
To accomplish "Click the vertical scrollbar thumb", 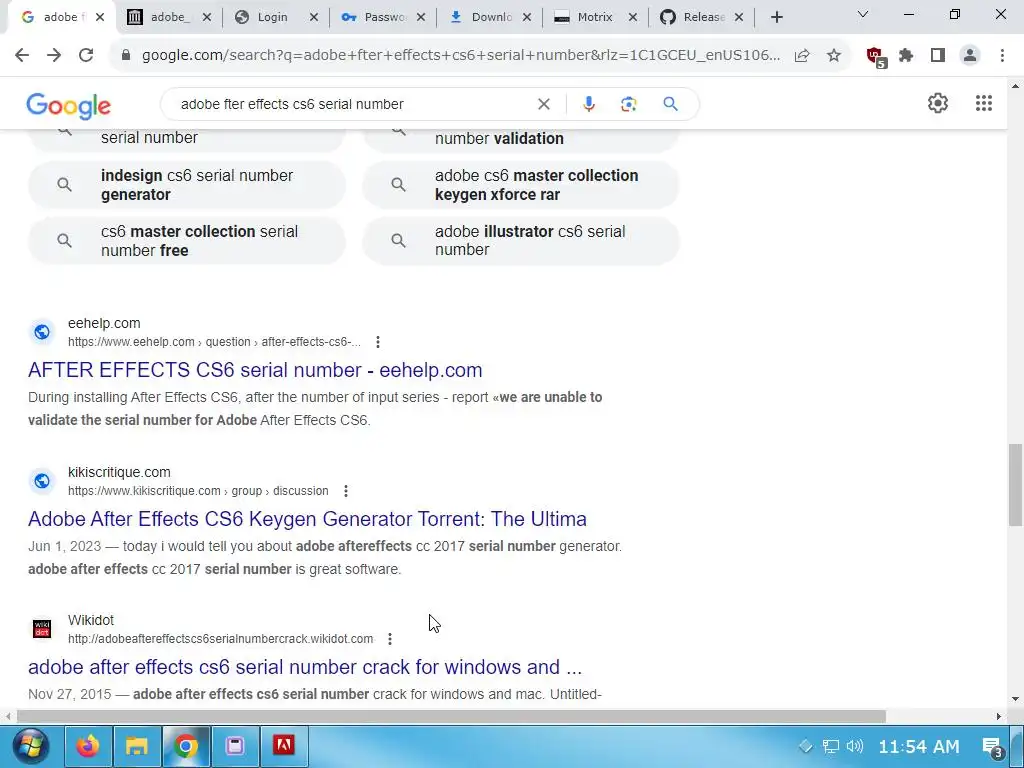I will [1016, 485].
